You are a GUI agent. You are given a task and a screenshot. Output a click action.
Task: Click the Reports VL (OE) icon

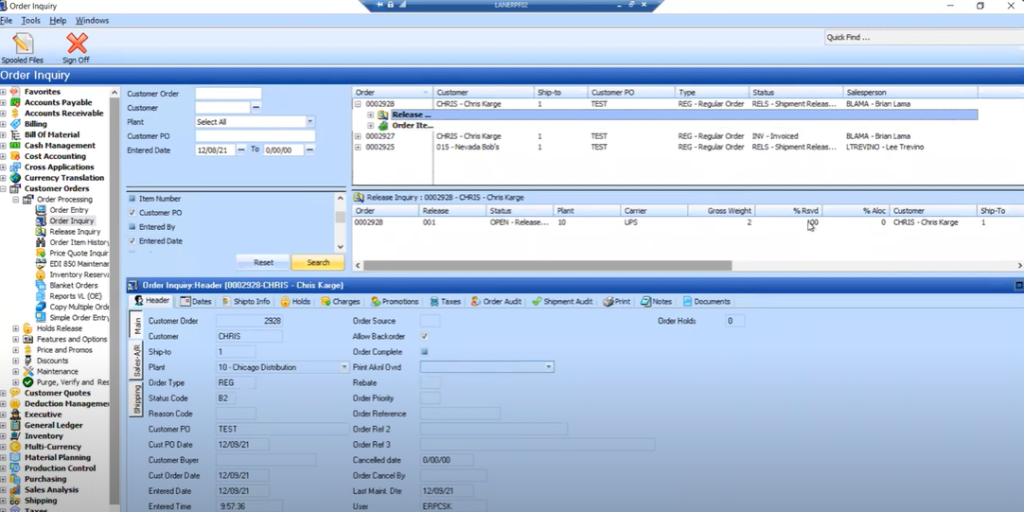(x=40, y=296)
